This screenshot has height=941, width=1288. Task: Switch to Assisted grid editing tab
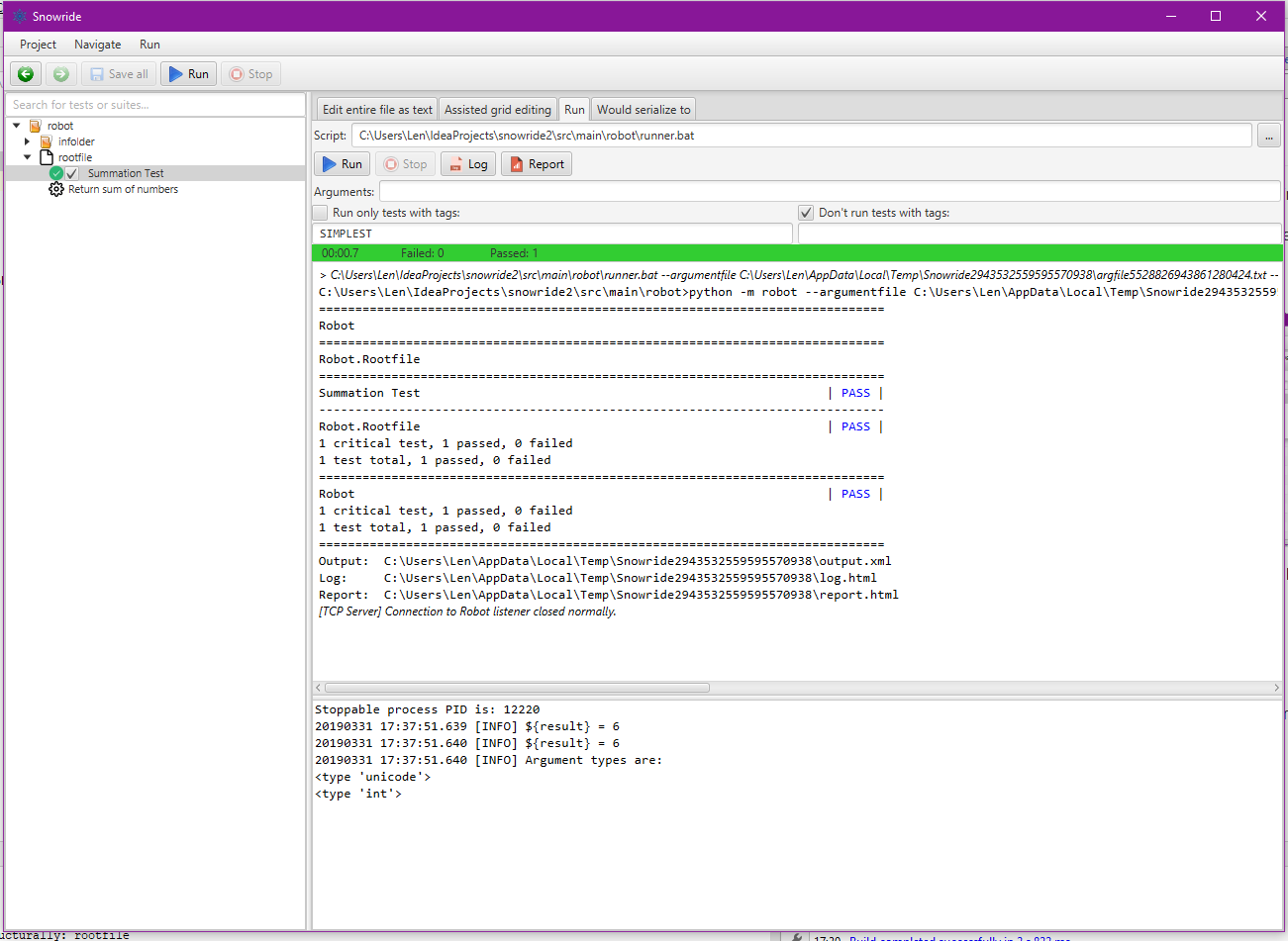tap(498, 110)
